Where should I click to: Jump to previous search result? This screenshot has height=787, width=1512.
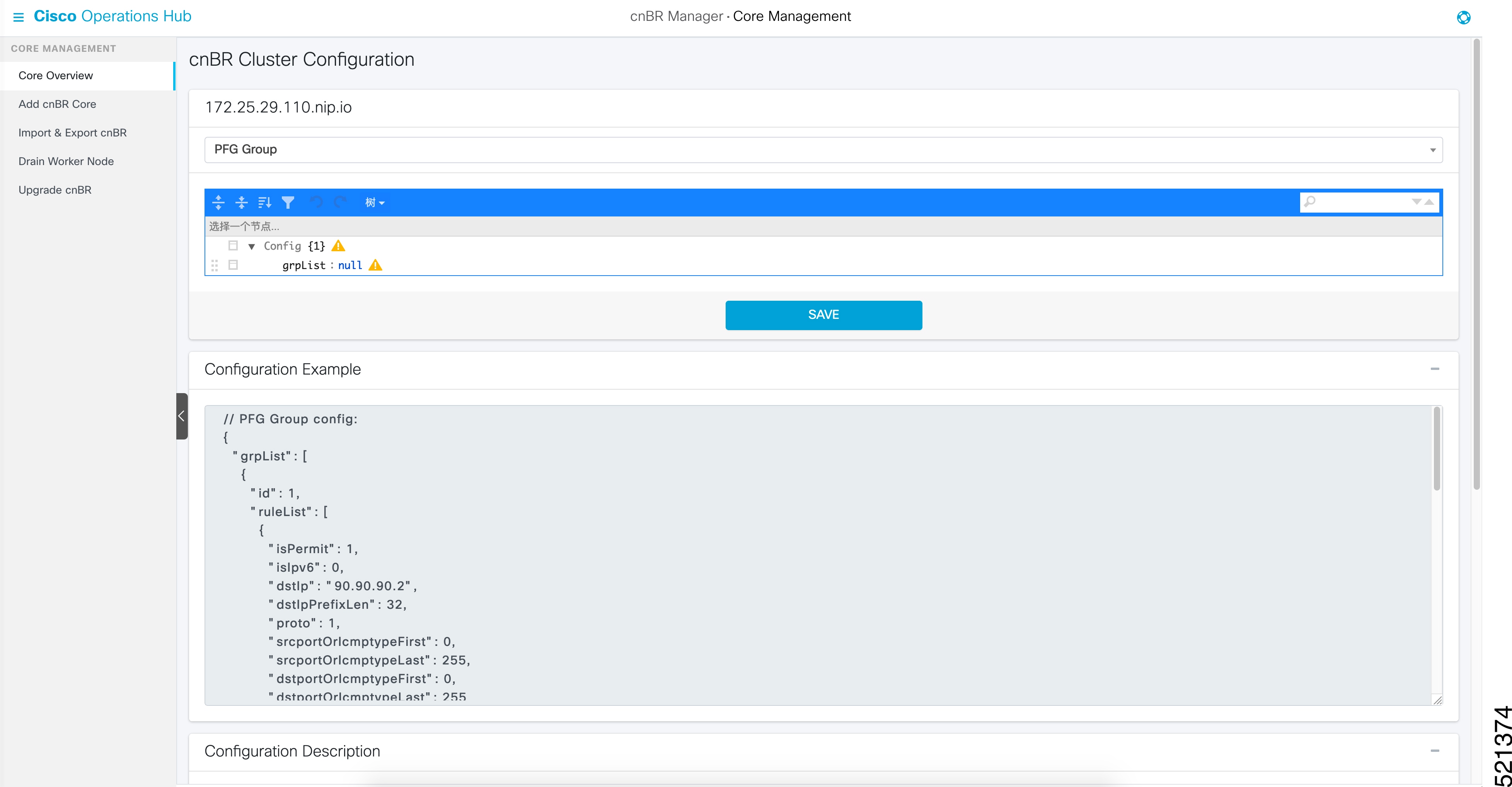coord(1430,202)
